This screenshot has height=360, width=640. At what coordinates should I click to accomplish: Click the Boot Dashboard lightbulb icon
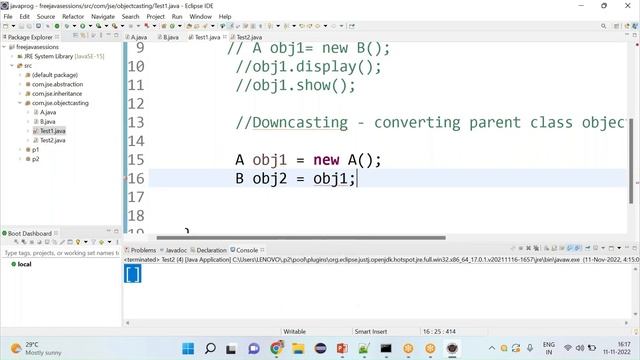[78, 242]
